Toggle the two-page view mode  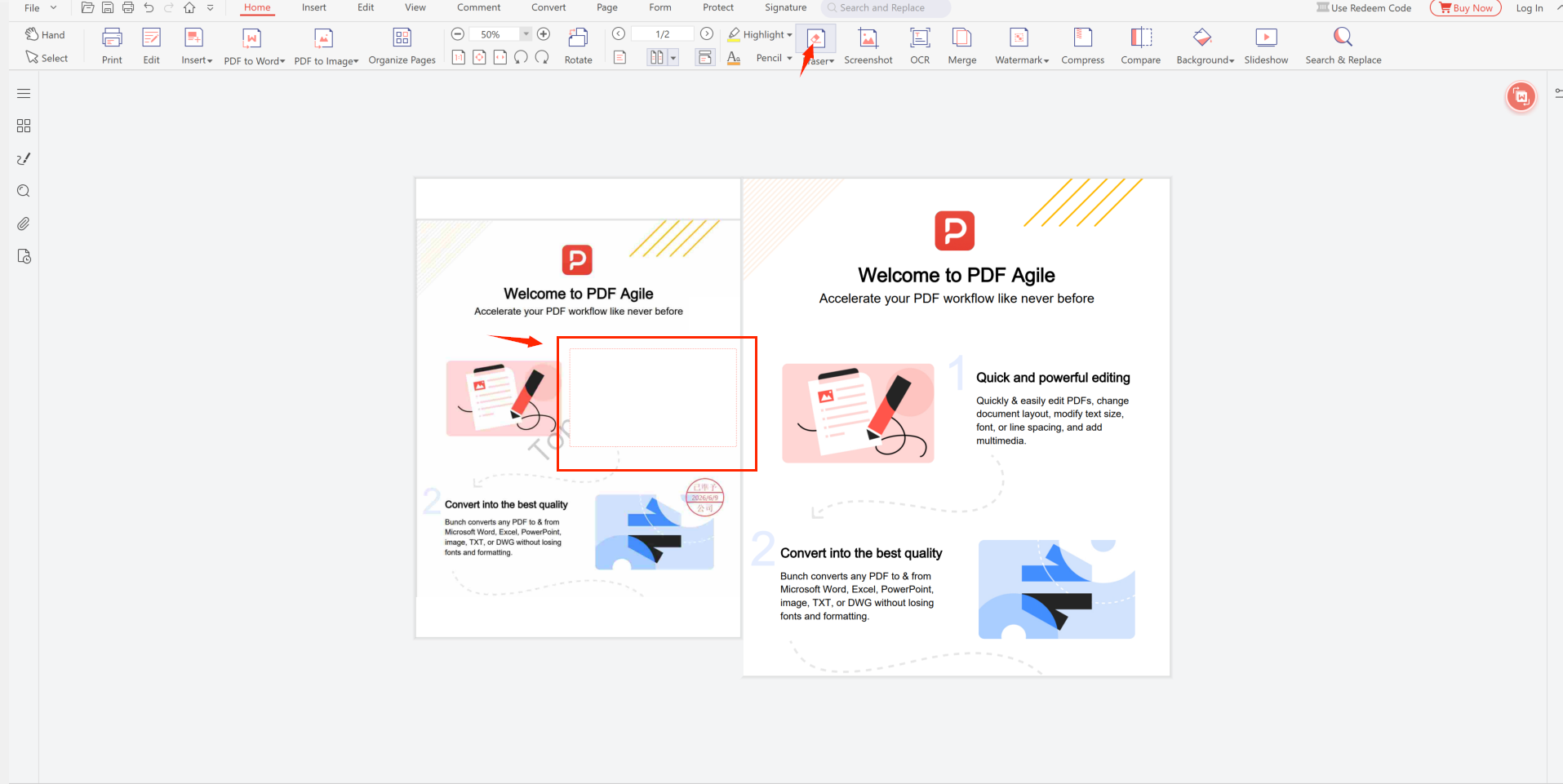(x=656, y=57)
